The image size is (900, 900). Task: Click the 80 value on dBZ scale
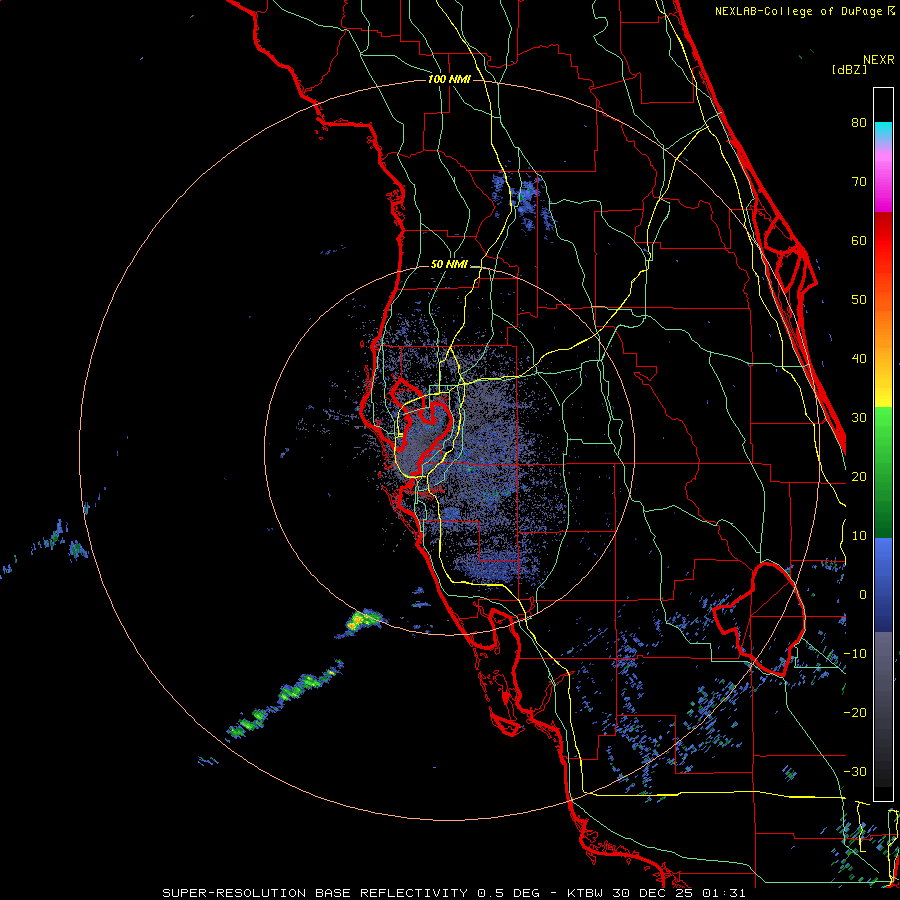click(x=859, y=123)
